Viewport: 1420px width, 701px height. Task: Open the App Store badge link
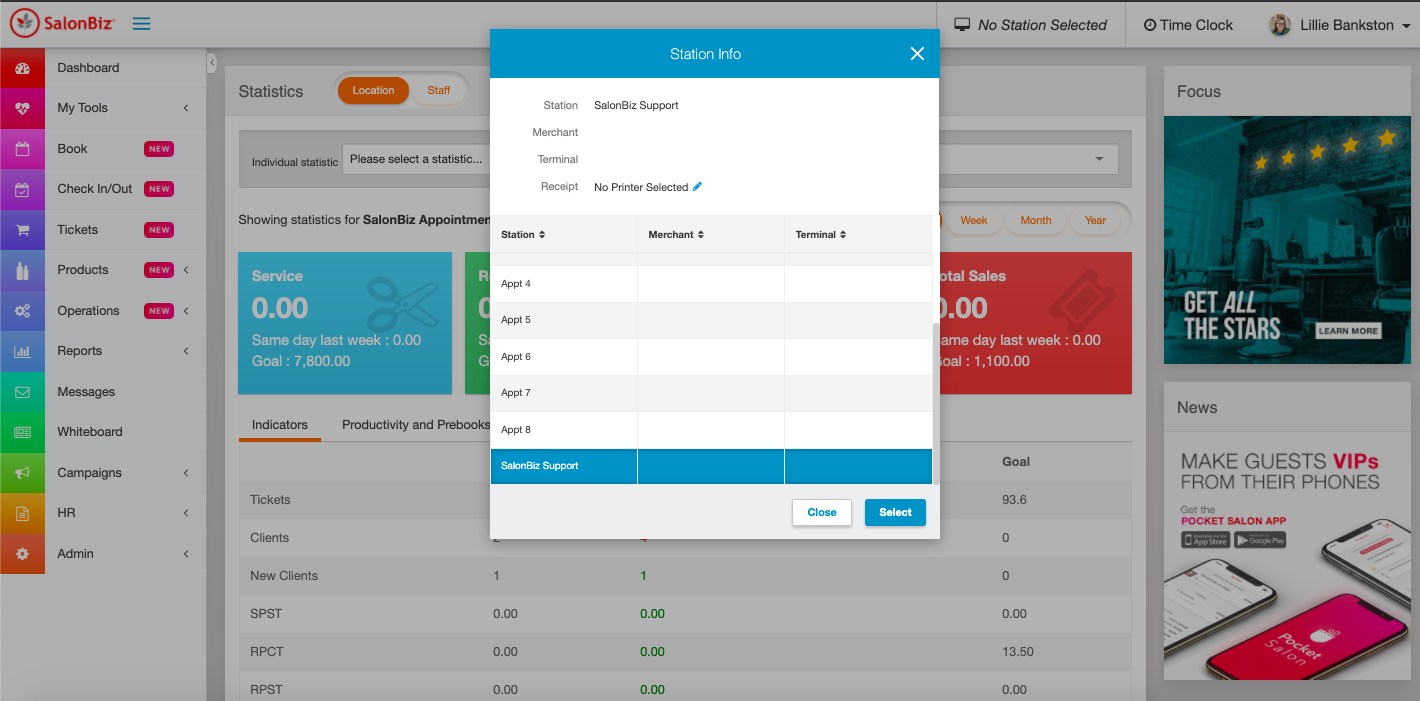(1206, 540)
